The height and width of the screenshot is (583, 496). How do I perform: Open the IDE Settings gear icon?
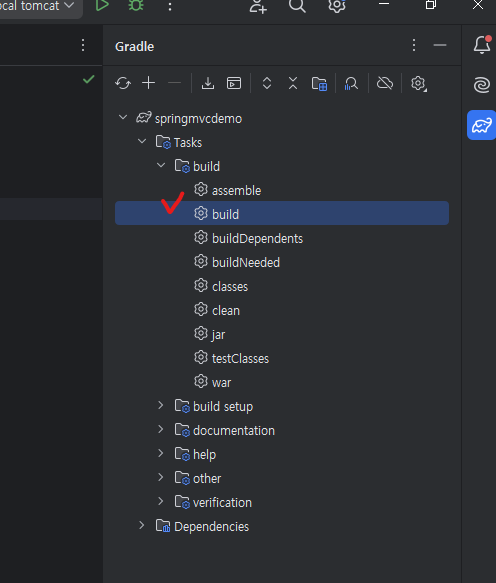point(337,6)
